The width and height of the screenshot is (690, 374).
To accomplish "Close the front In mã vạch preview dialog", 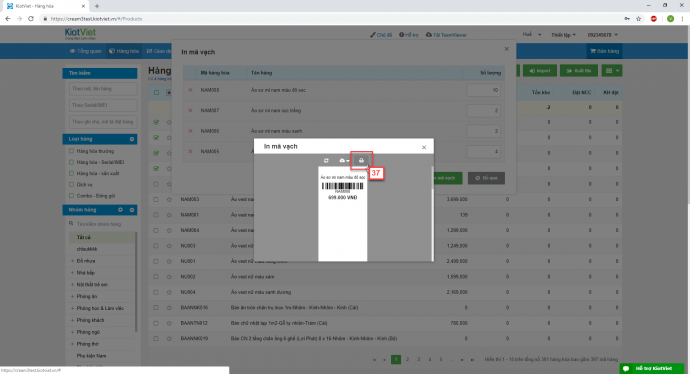I will tap(424, 147).
